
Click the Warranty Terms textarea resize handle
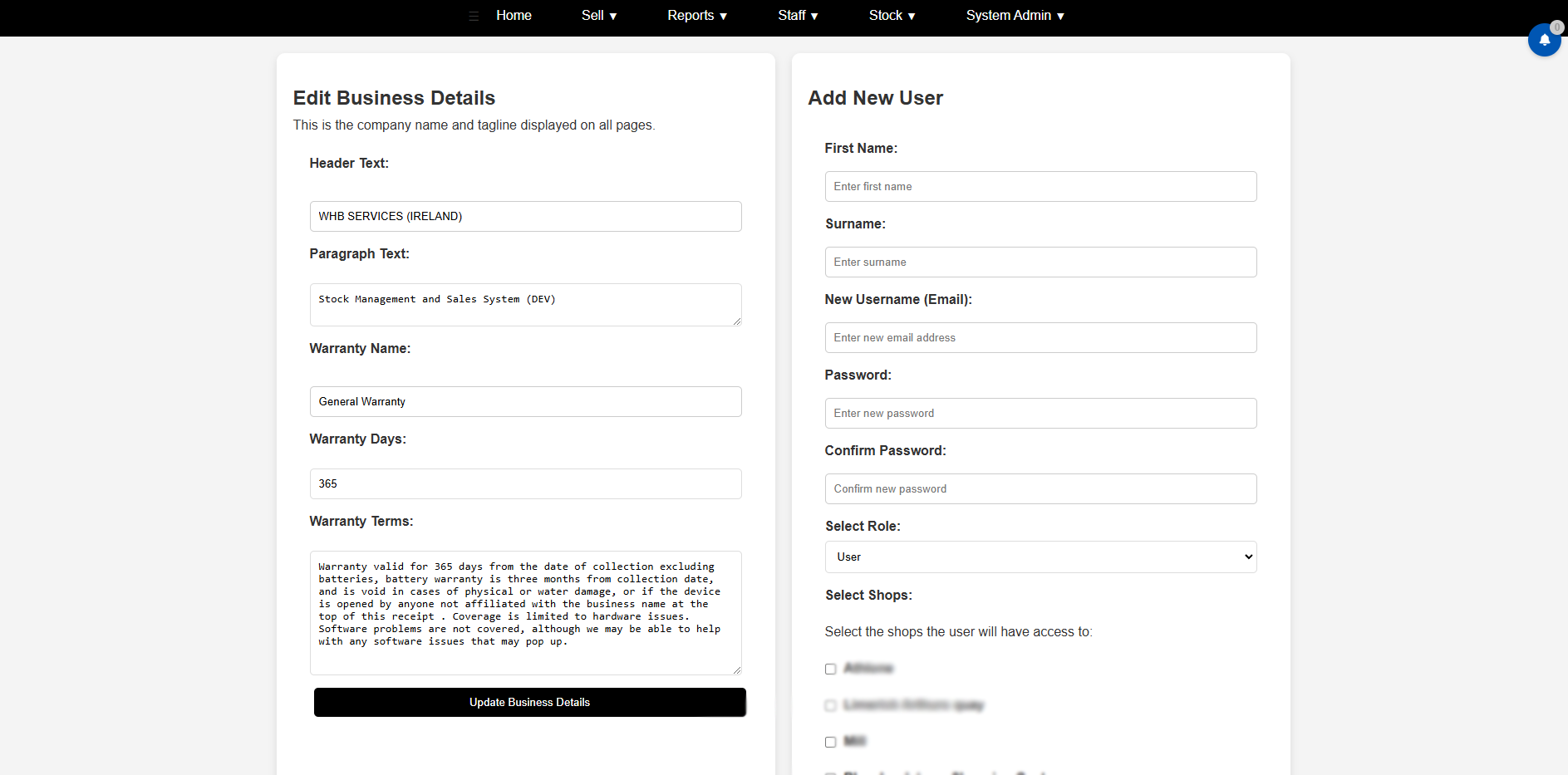click(x=736, y=670)
